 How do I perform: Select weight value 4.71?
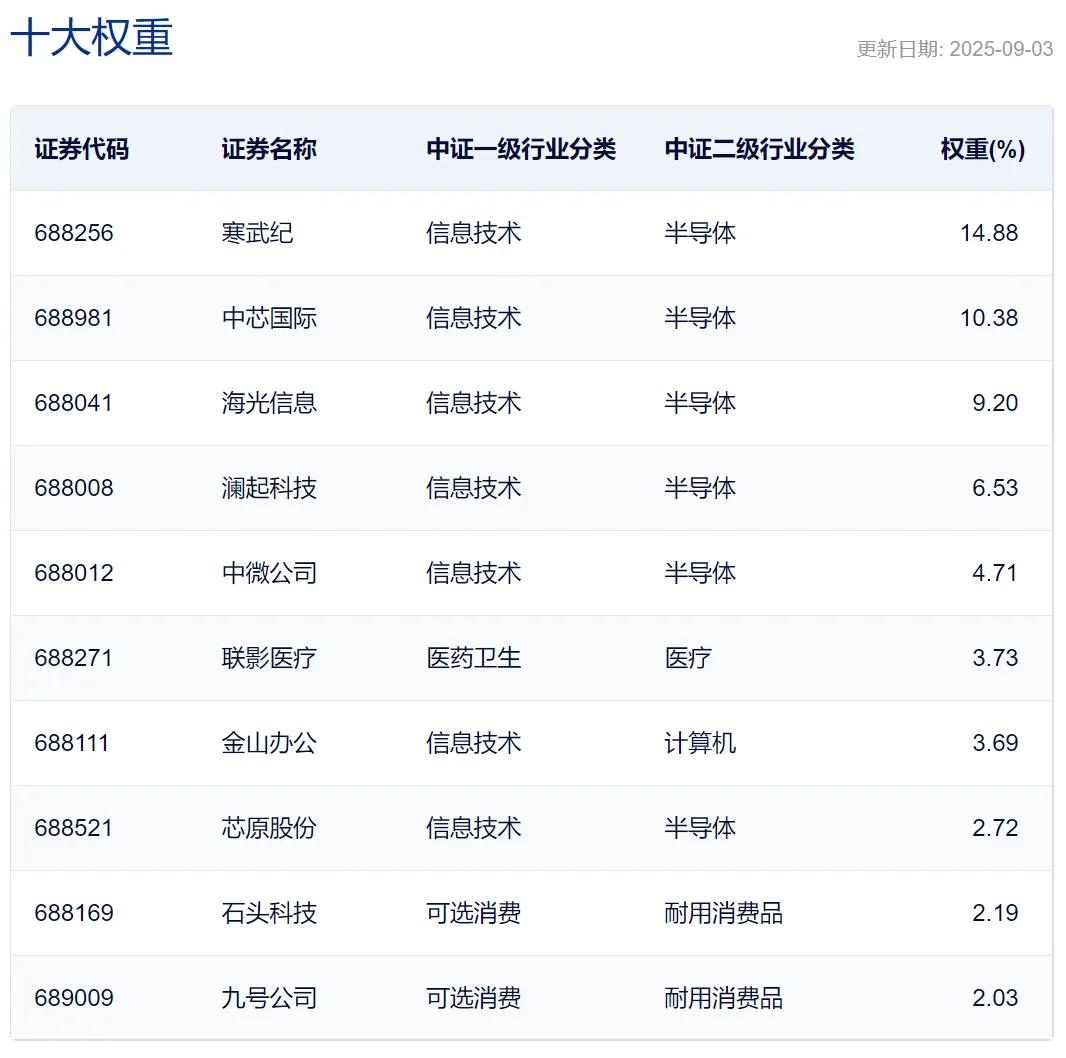click(x=995, y=573)
